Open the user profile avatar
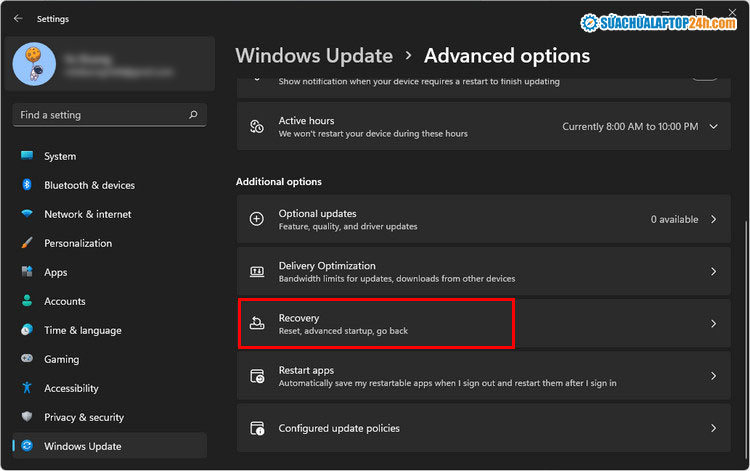The width and height of the screenshot is (750, 471). coord(34,64)
